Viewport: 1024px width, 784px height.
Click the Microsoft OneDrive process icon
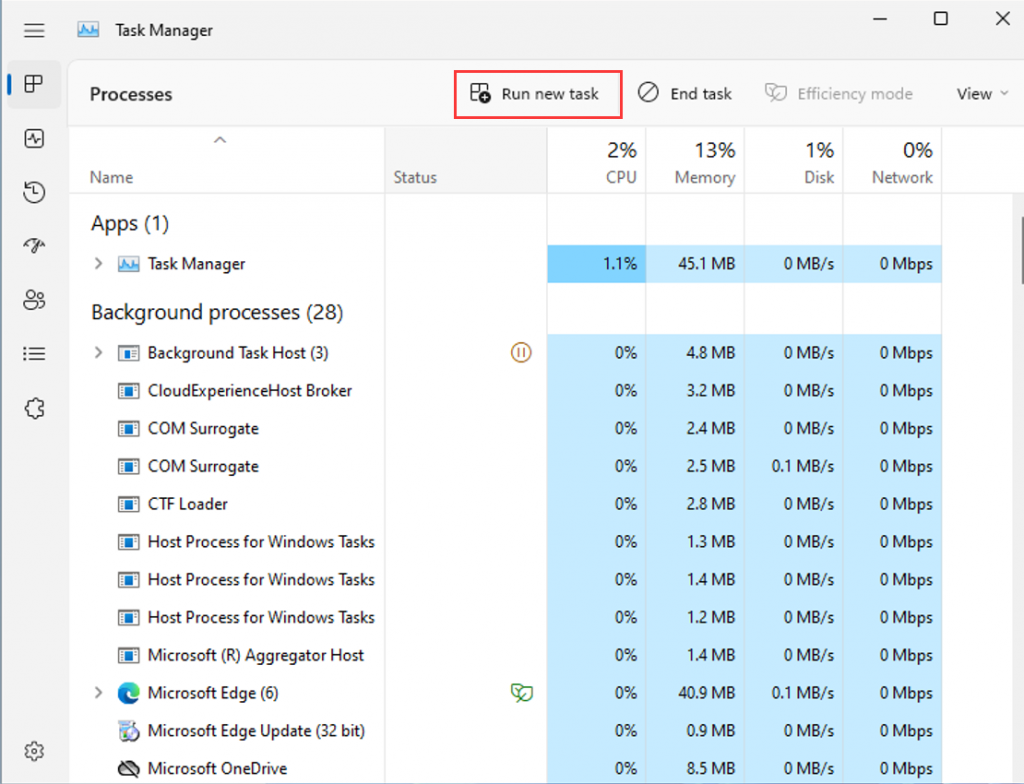pyautogui.click(x=128, y=768)
